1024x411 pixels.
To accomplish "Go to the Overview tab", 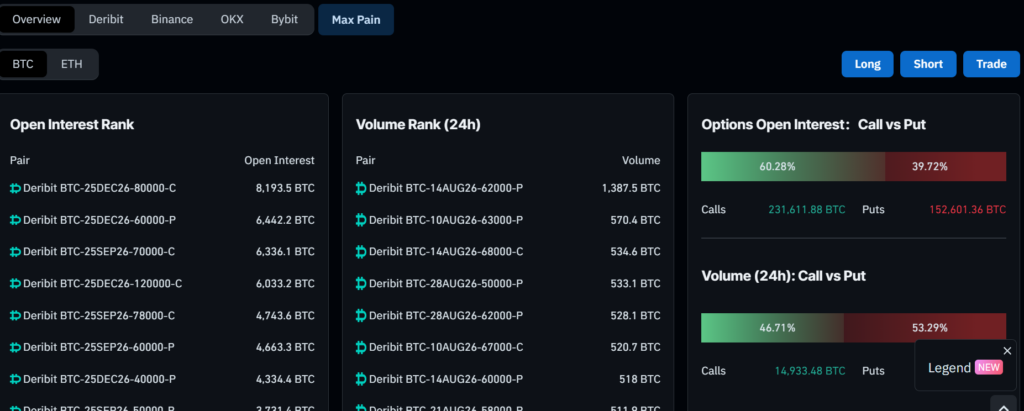I will [x=37, y=19].
